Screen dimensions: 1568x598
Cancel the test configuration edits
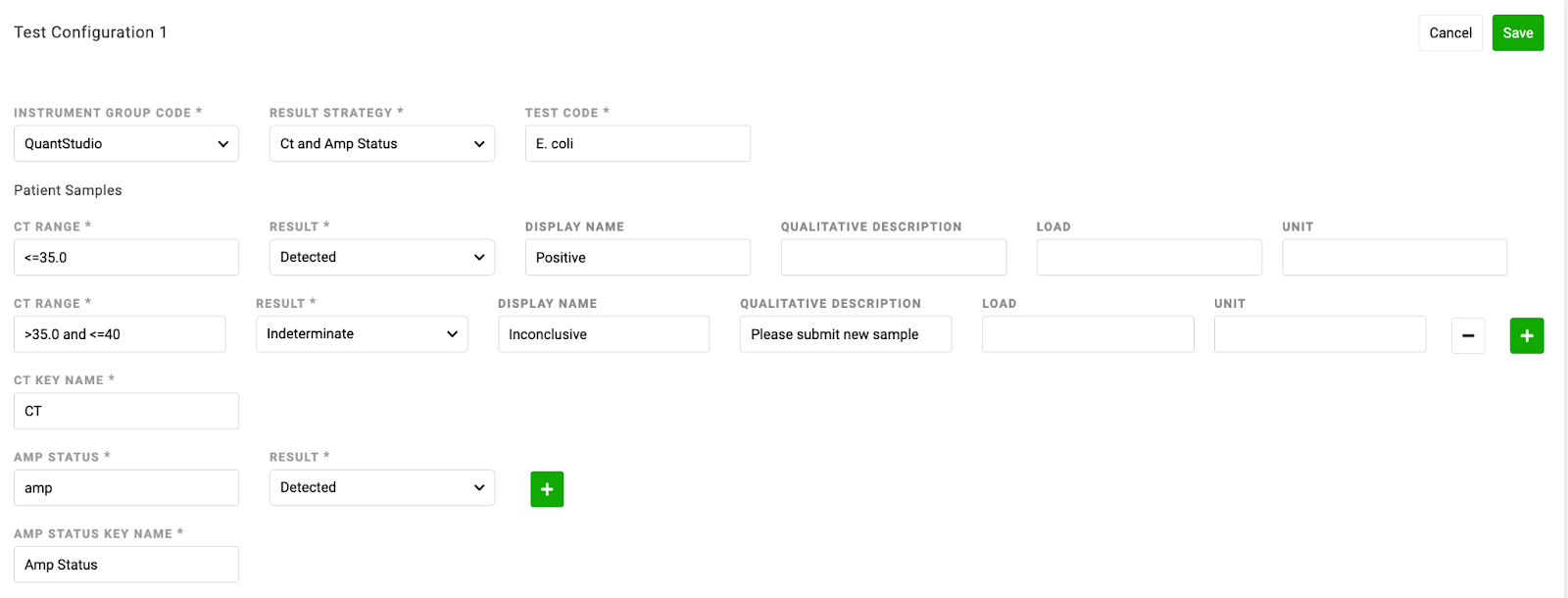[1450, 32]
